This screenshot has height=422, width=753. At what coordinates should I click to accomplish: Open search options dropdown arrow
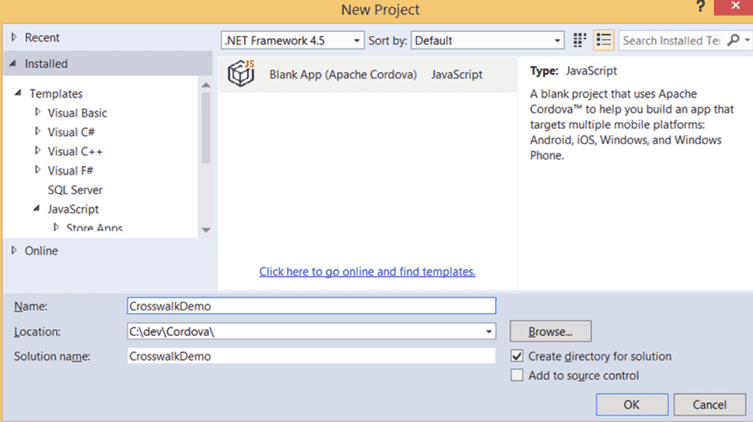[x=747, y=40]
